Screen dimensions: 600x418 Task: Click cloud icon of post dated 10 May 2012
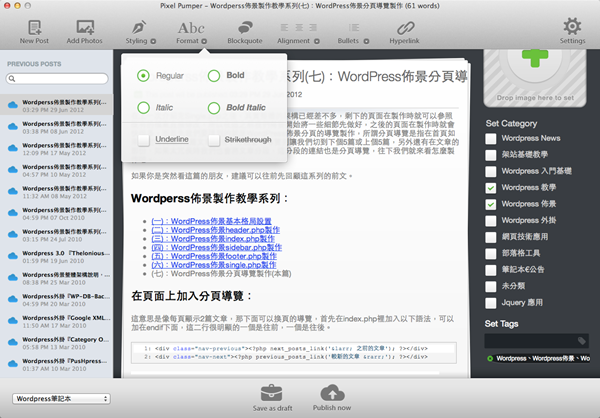click(x=13, y=170)
